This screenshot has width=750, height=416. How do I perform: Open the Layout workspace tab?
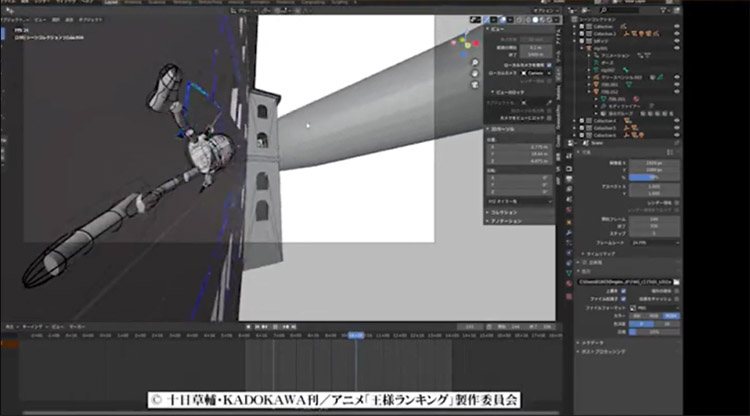click(x=109, y=3)
